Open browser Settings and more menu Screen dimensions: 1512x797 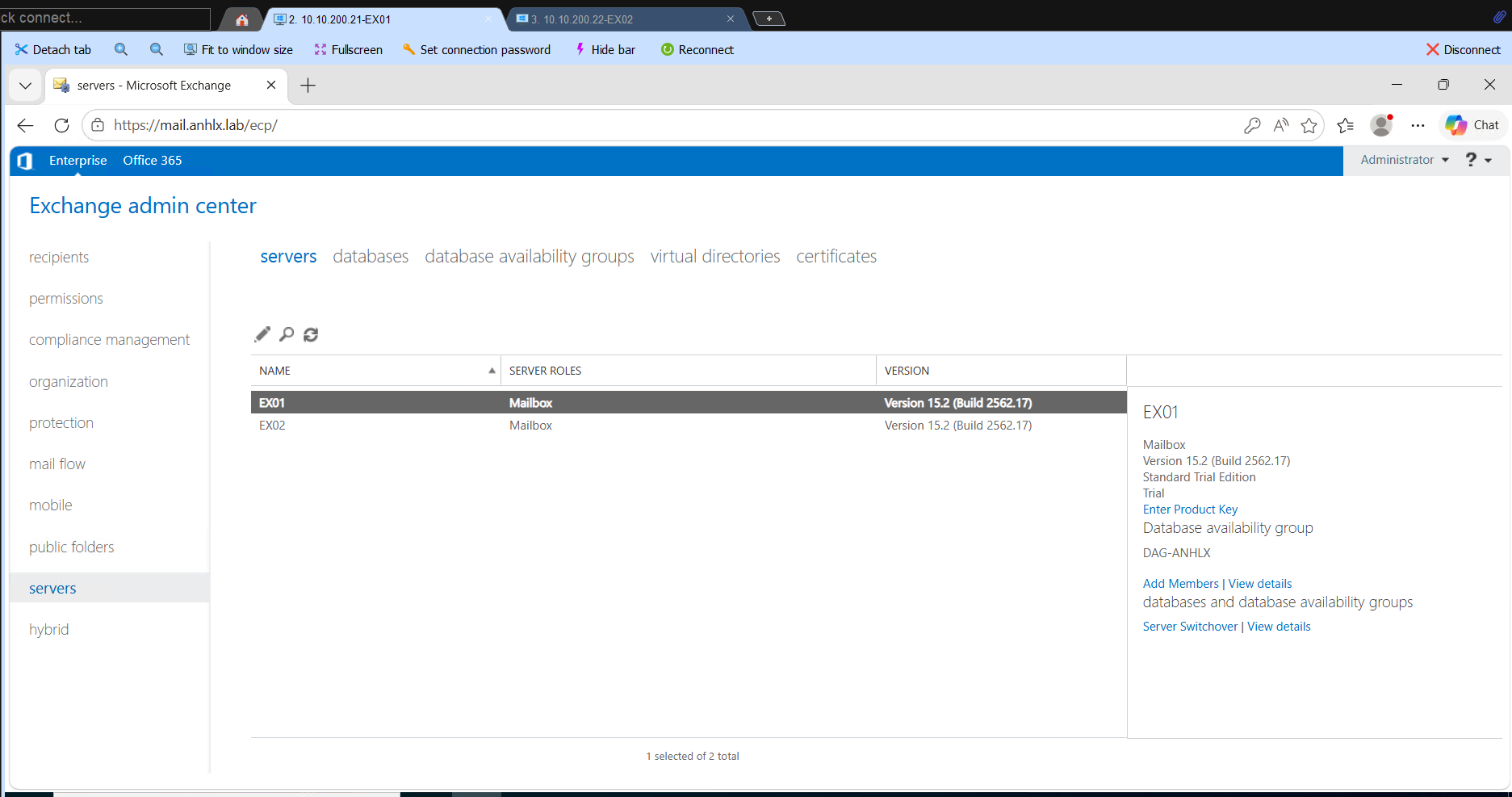[1418, 125]
